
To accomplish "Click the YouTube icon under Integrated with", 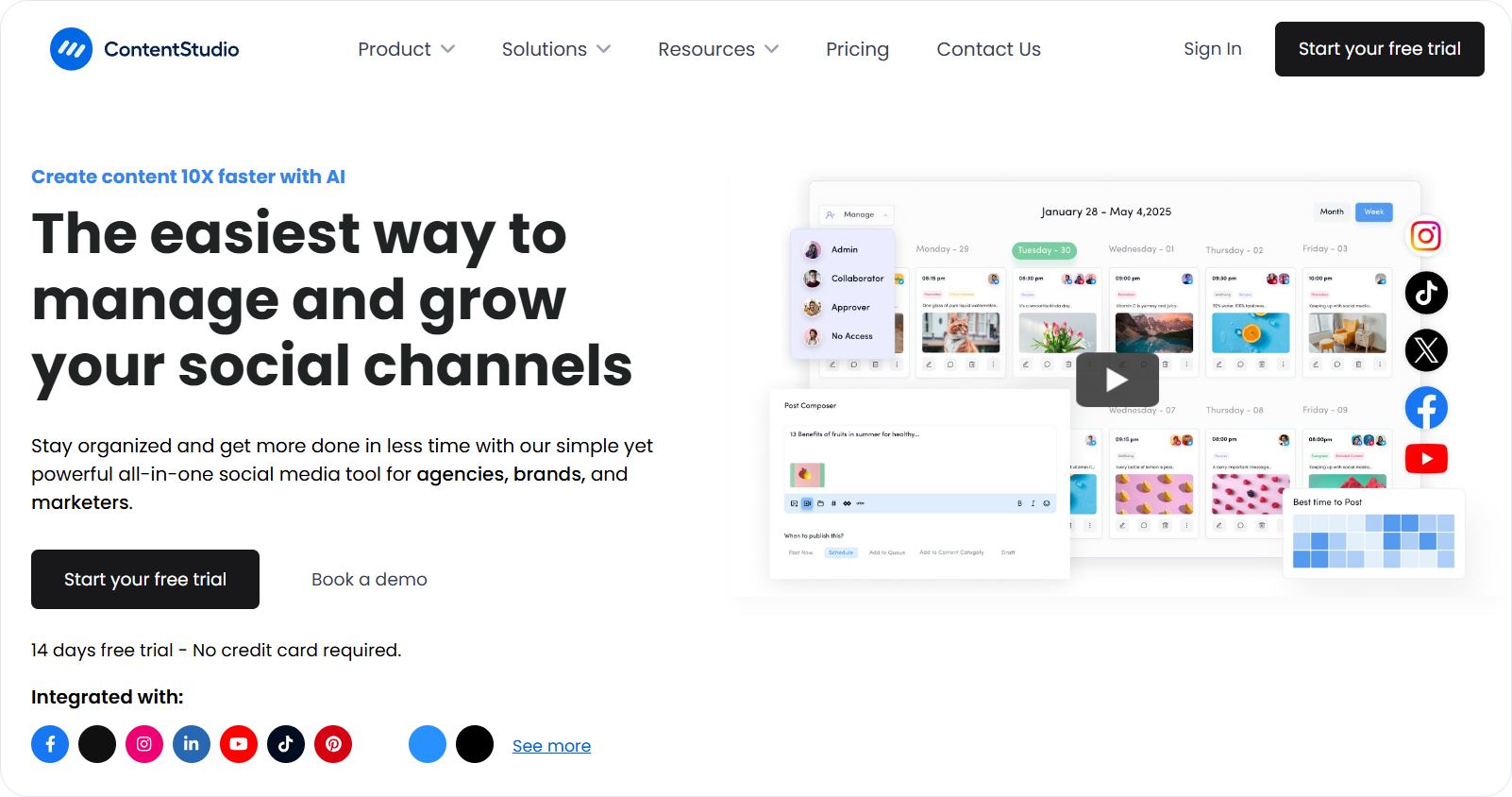I will click(x=239, y=744).
